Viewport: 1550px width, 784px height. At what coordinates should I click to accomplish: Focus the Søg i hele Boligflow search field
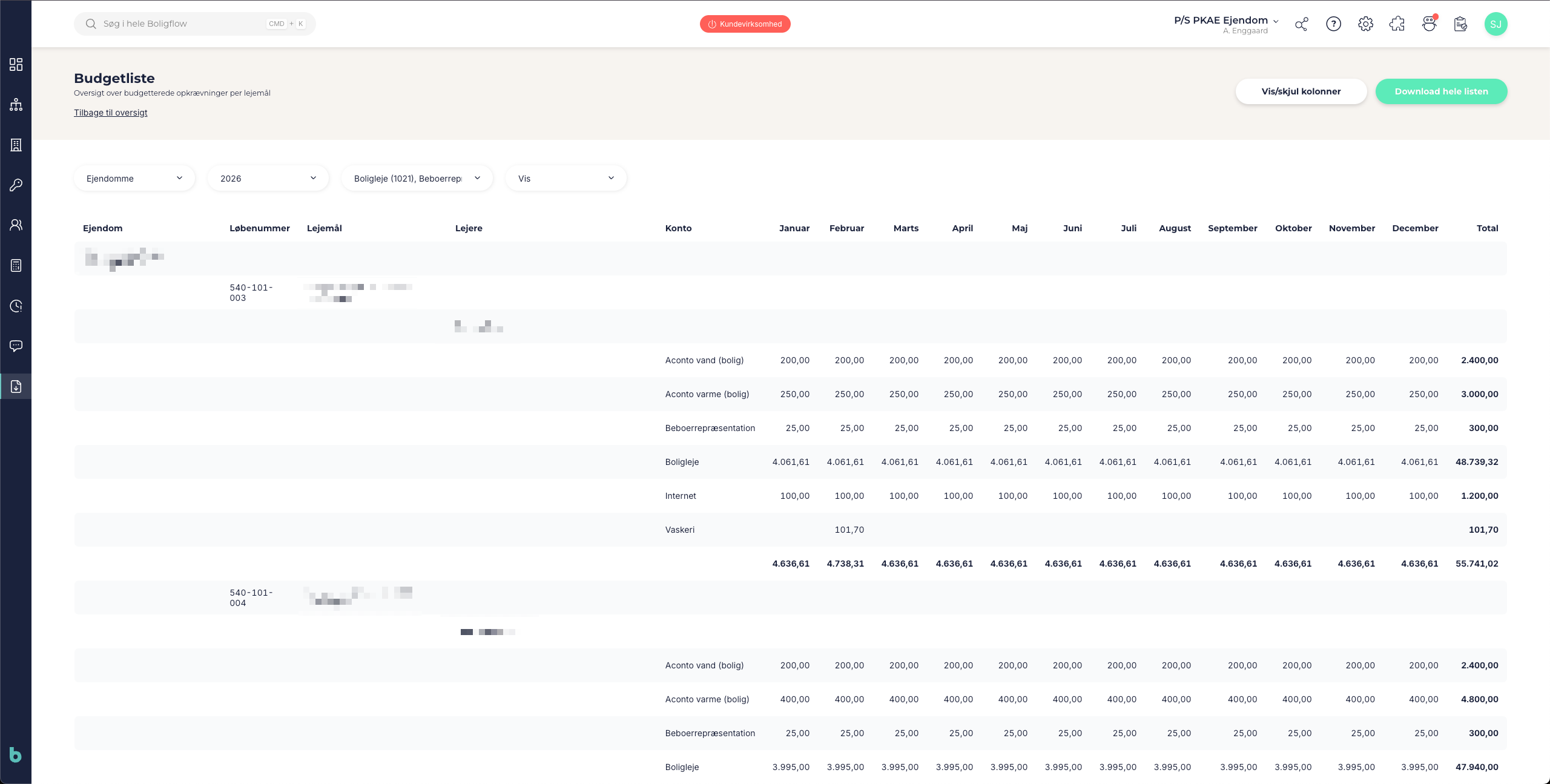[195, 24]
